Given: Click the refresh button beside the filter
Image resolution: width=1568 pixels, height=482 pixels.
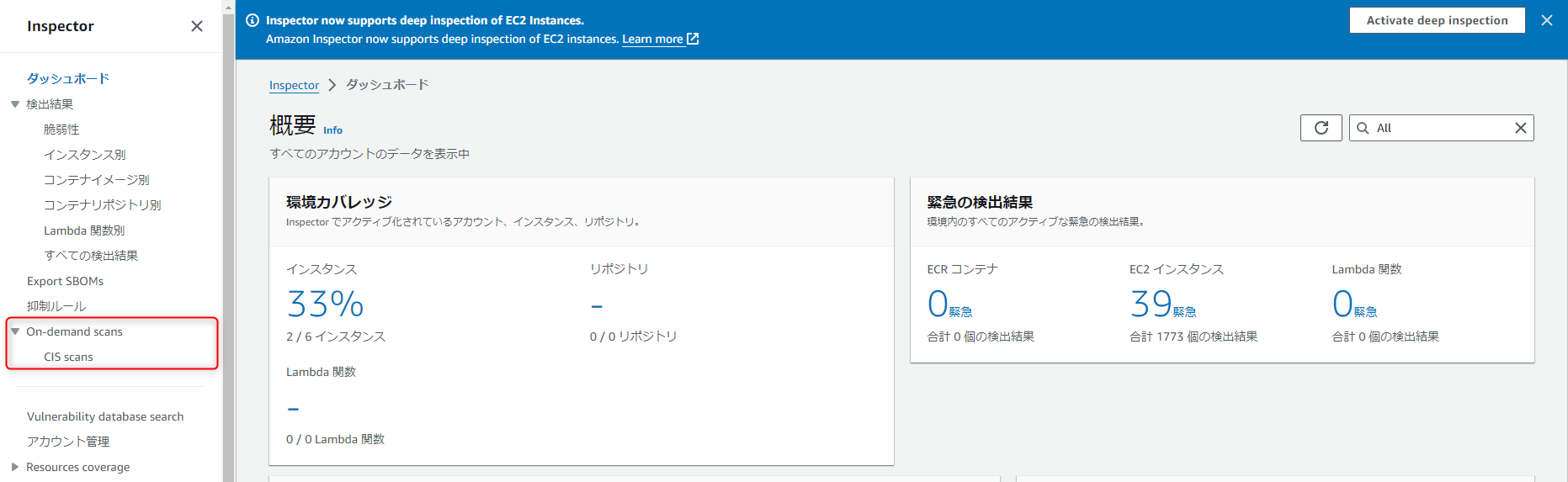Looking at the screenshot, I should (x=1321, y=128).
